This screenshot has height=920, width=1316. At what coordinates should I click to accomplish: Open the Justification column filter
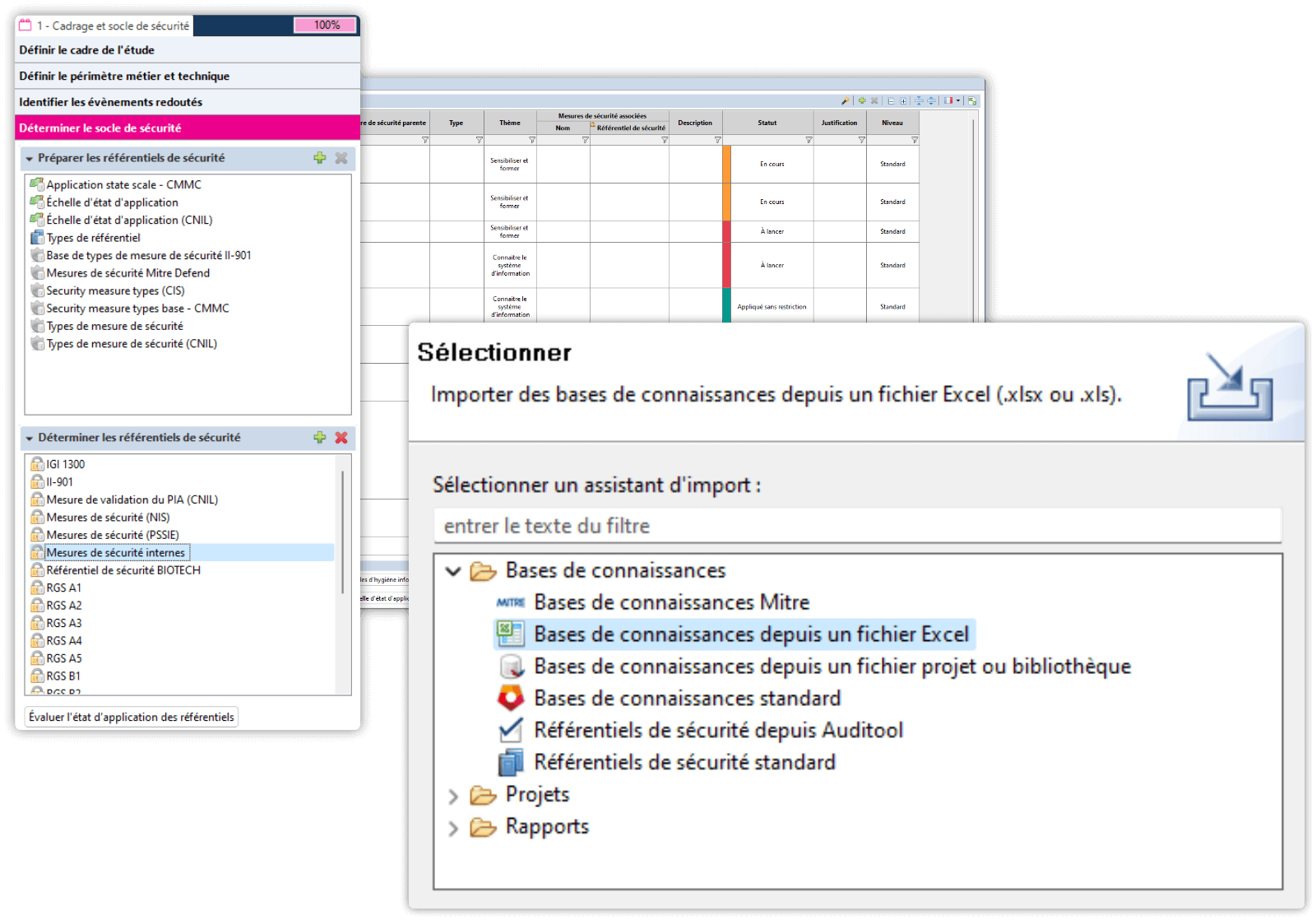861,140
